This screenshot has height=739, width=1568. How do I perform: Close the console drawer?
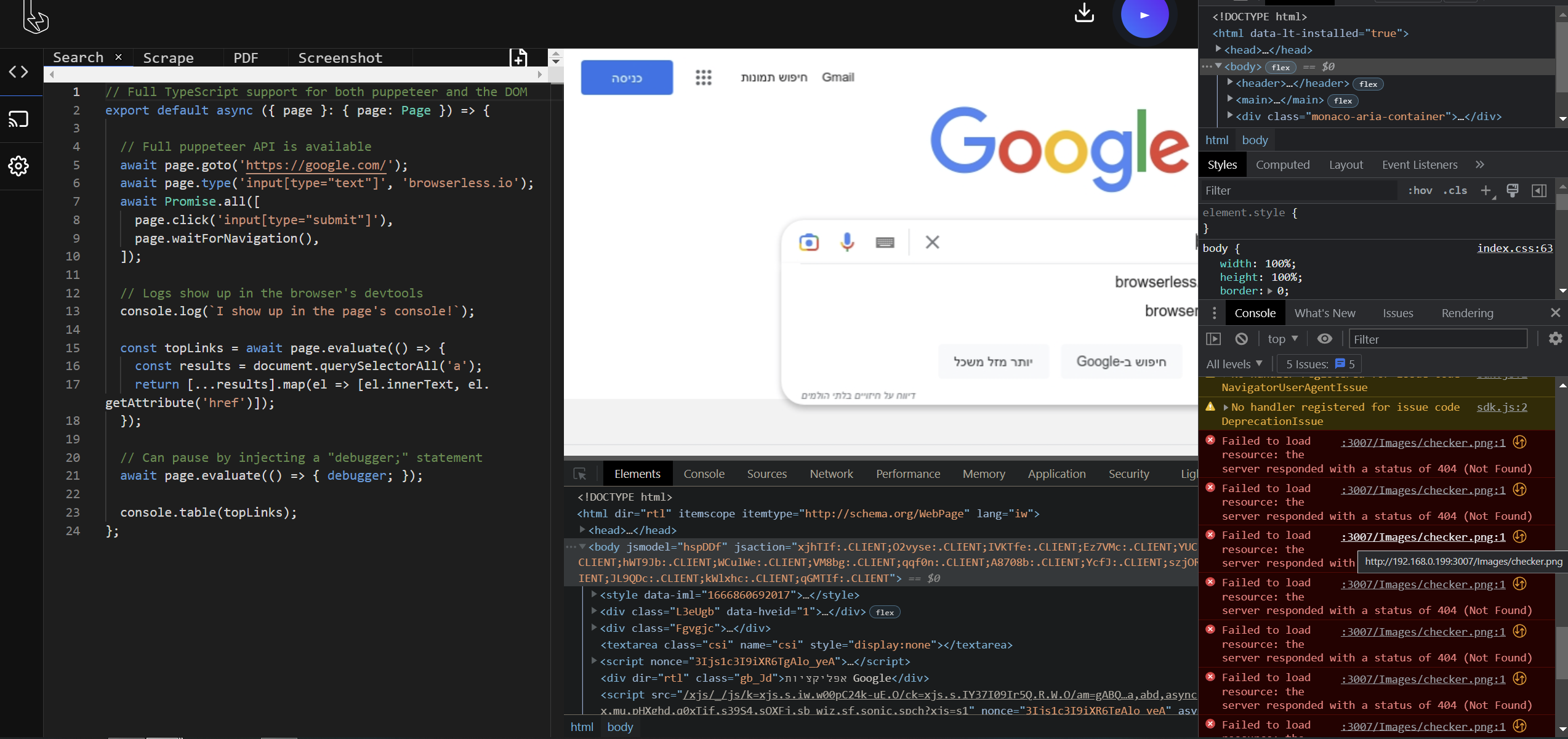(1556, 313)
